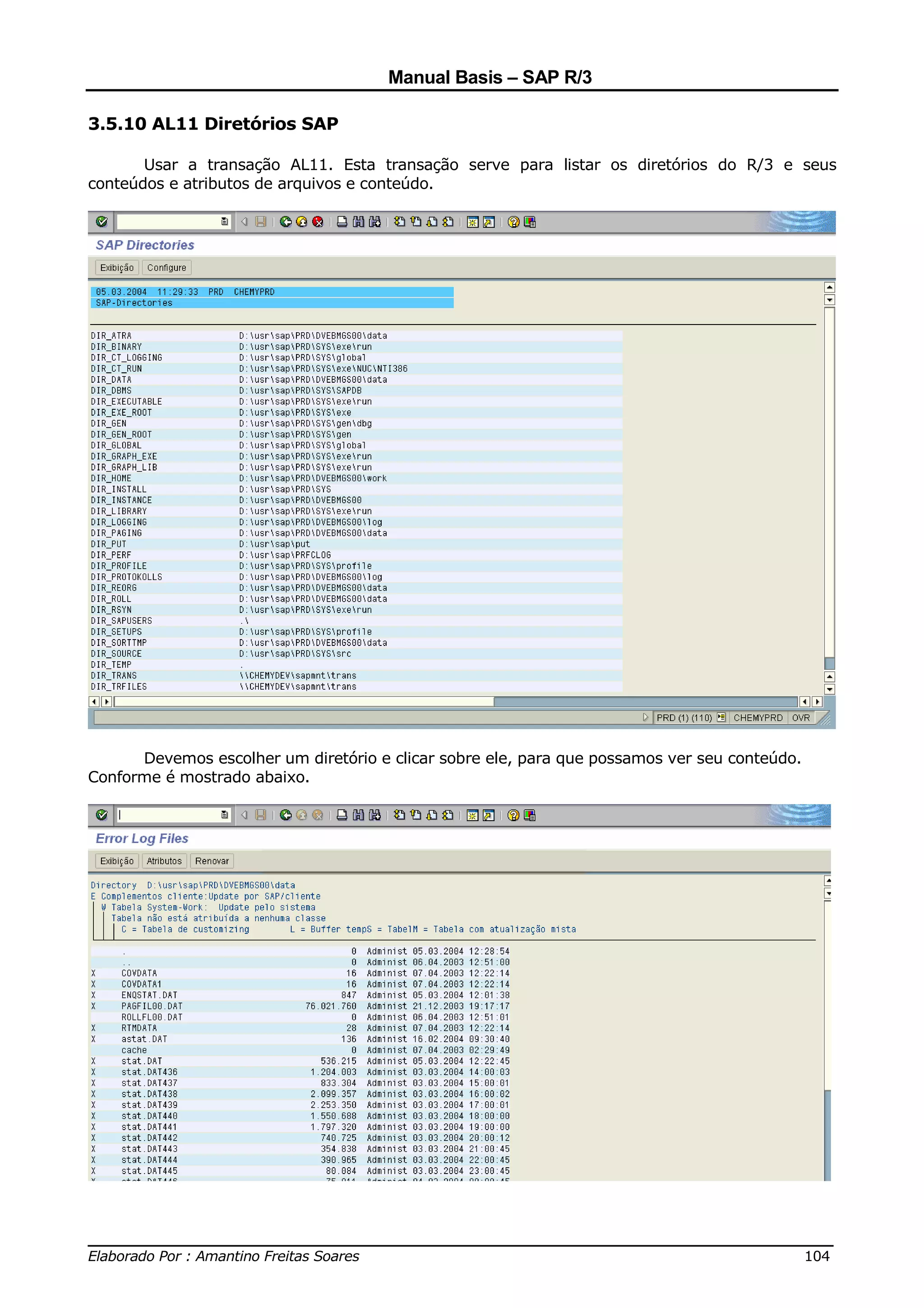Select the ROLLFL00.DAT file entry
924x1308 pixels.
click(300, 1017)
